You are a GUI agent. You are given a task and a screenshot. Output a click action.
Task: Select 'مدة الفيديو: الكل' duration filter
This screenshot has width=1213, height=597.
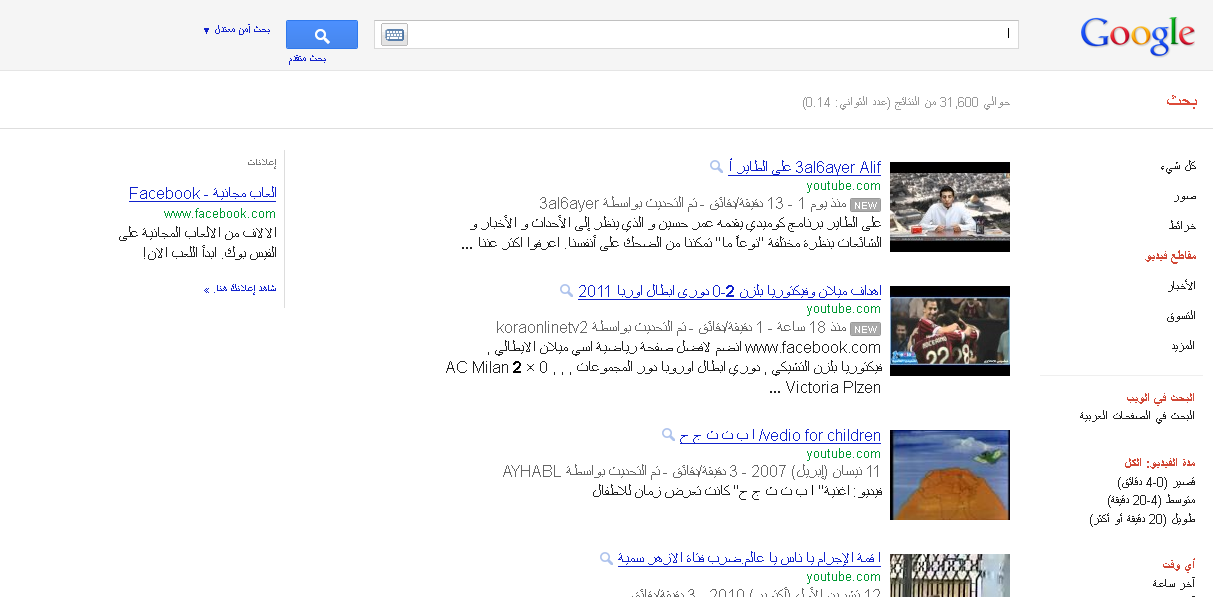tap(1161, 463)
